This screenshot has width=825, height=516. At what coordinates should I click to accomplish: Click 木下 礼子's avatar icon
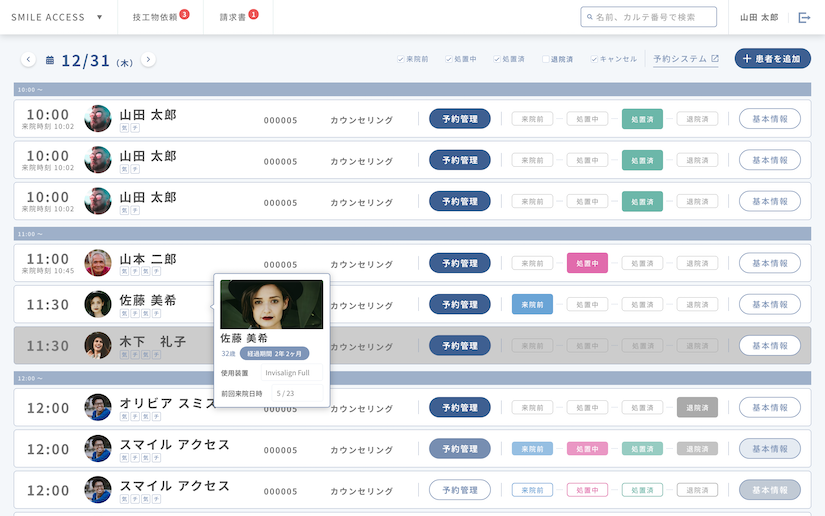pos(98,345)
